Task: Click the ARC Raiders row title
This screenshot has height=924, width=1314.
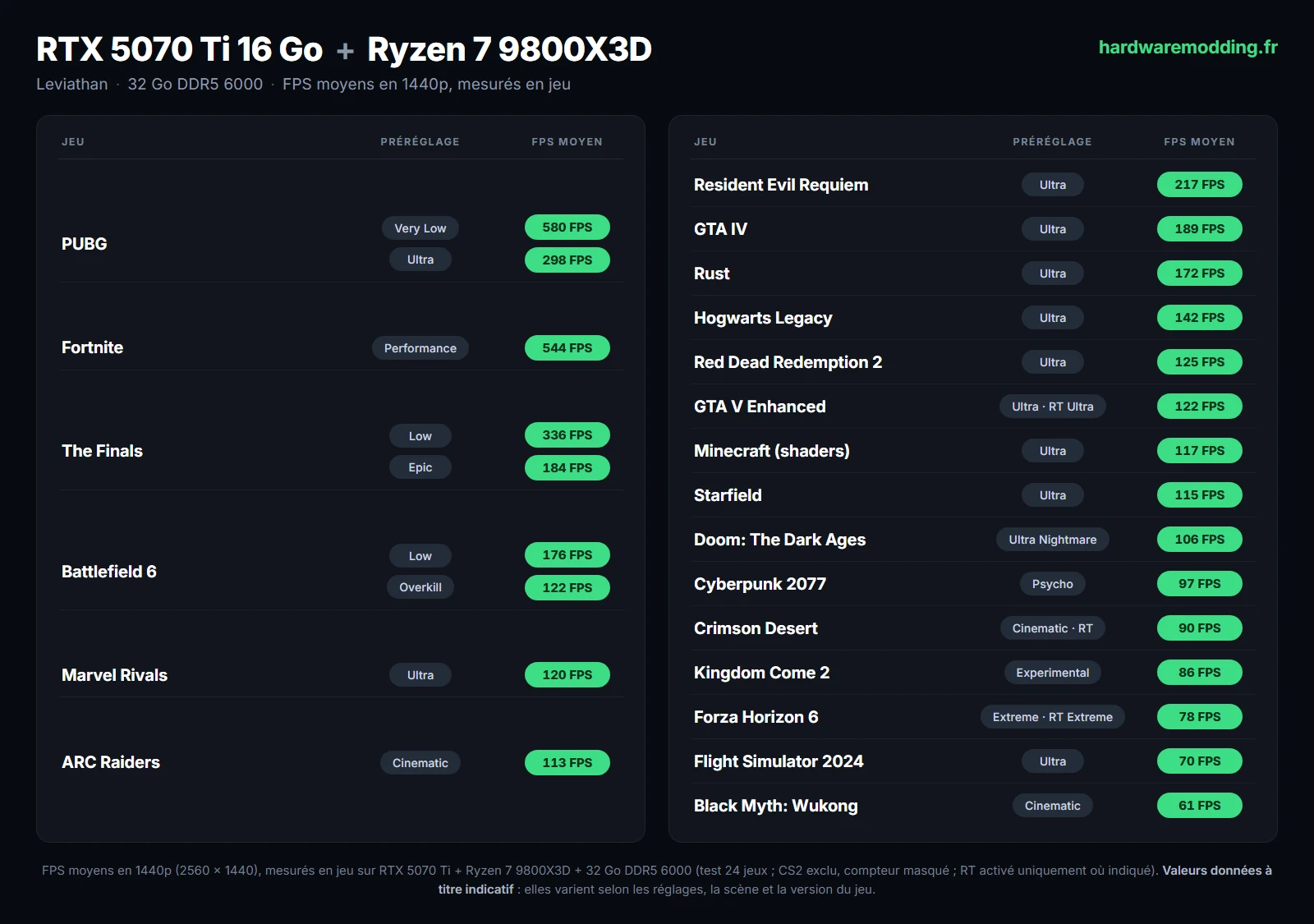Action: (111, 762)
